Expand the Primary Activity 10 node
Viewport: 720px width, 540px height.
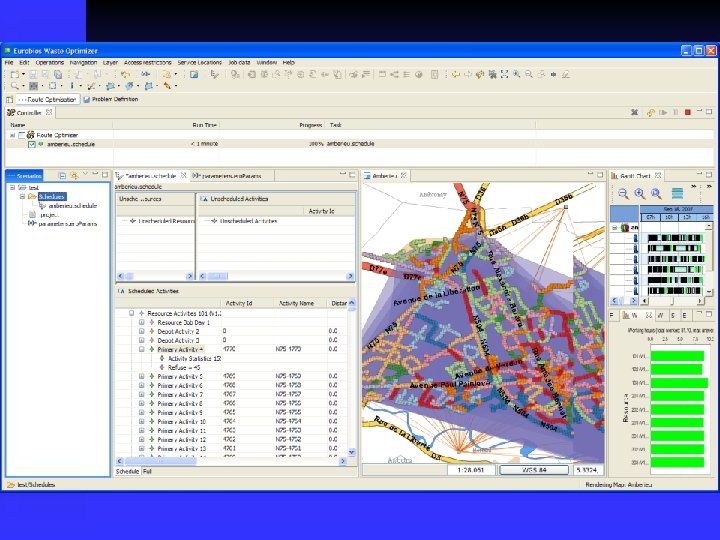click(x=142, y=422)
